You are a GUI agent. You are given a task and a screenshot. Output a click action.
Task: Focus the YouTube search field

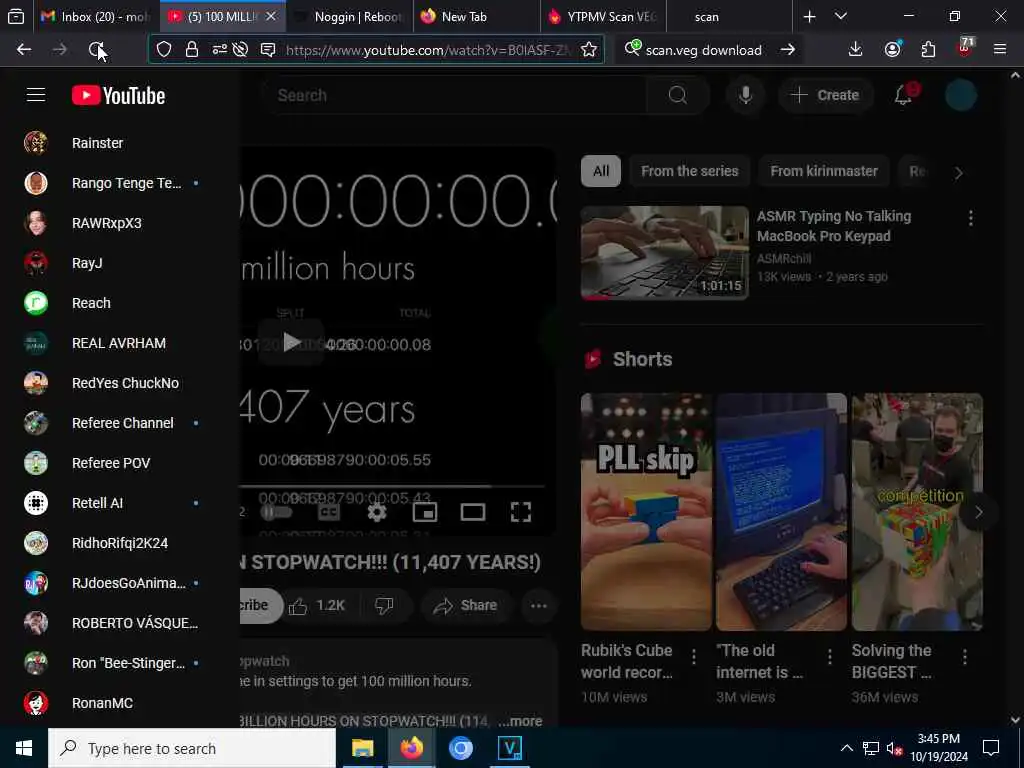pos(456,95)
